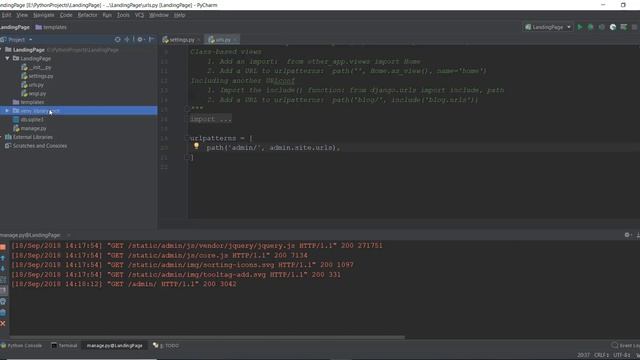Open the LandingPage run configuration dropdown

pyautogui.click(x=548, y=27)
